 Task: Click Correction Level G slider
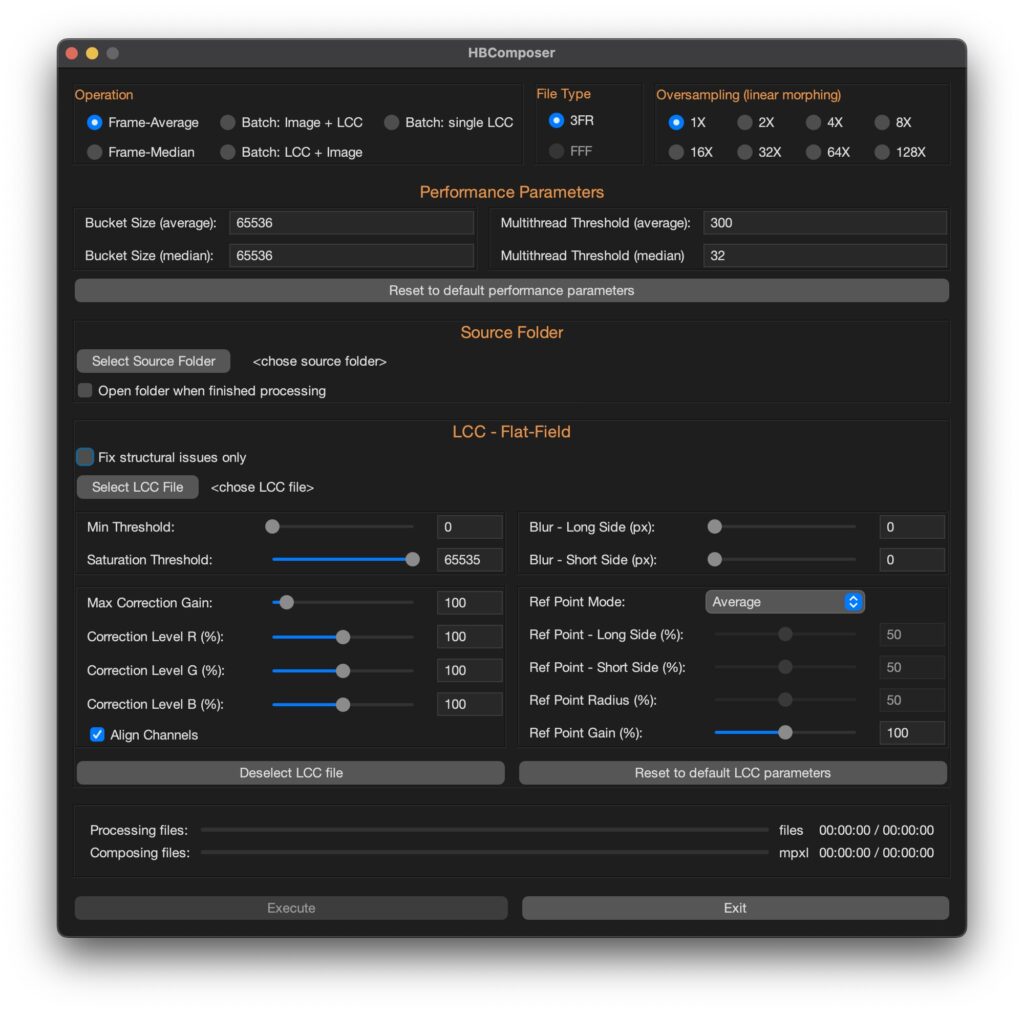[x=343, y=671]
